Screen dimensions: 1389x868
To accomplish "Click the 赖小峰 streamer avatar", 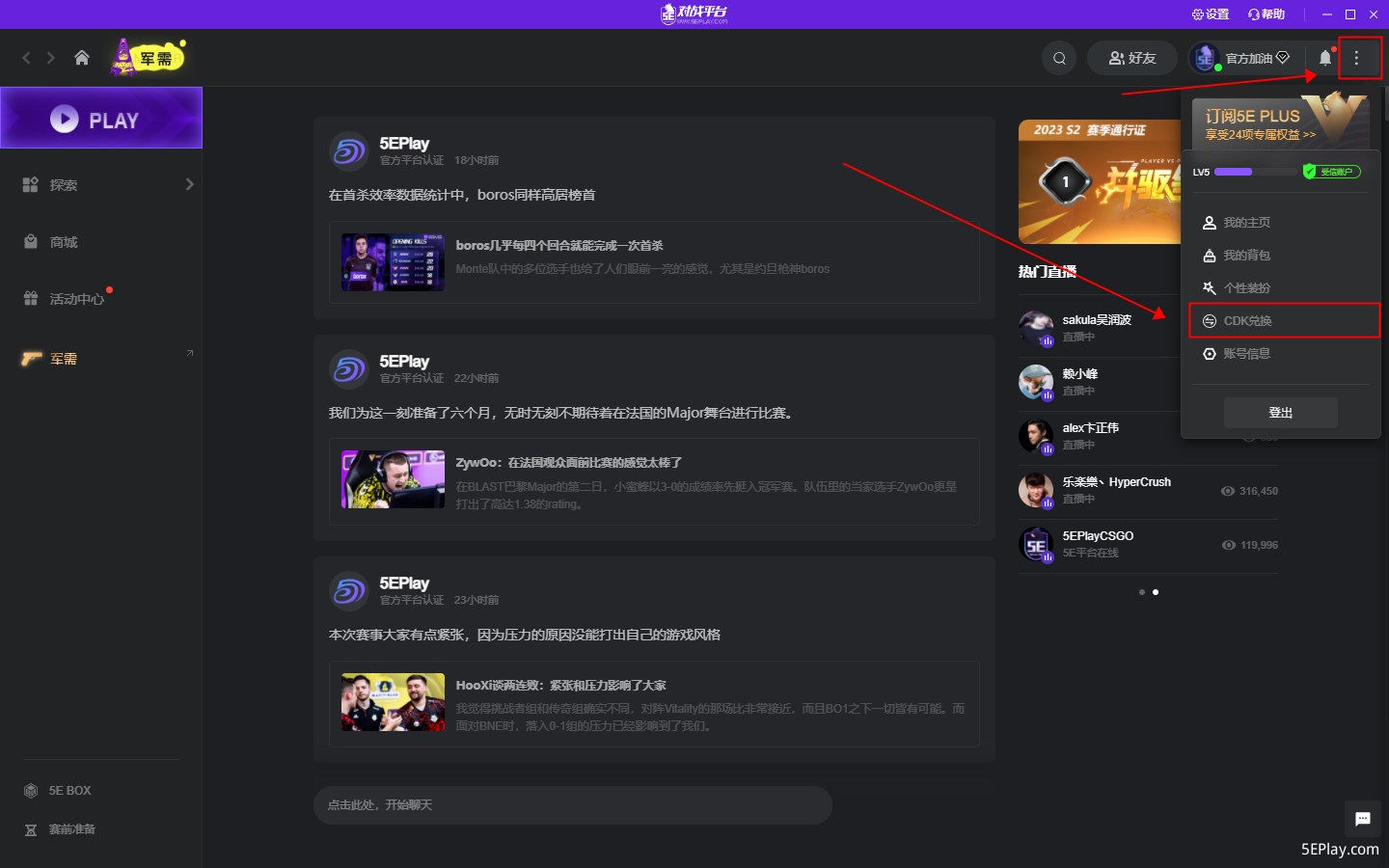I will (x=1036, y=382).
